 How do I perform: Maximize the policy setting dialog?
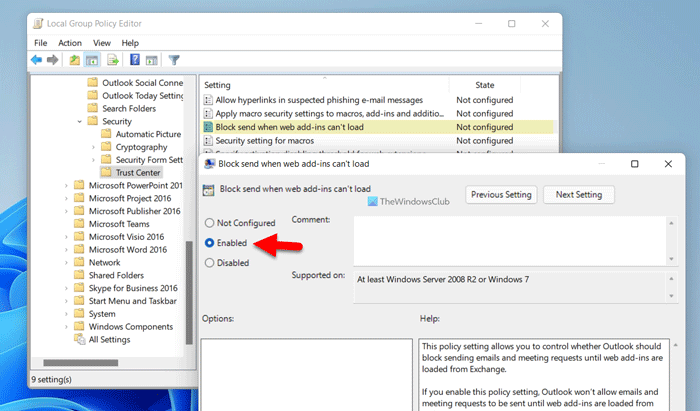634,164
